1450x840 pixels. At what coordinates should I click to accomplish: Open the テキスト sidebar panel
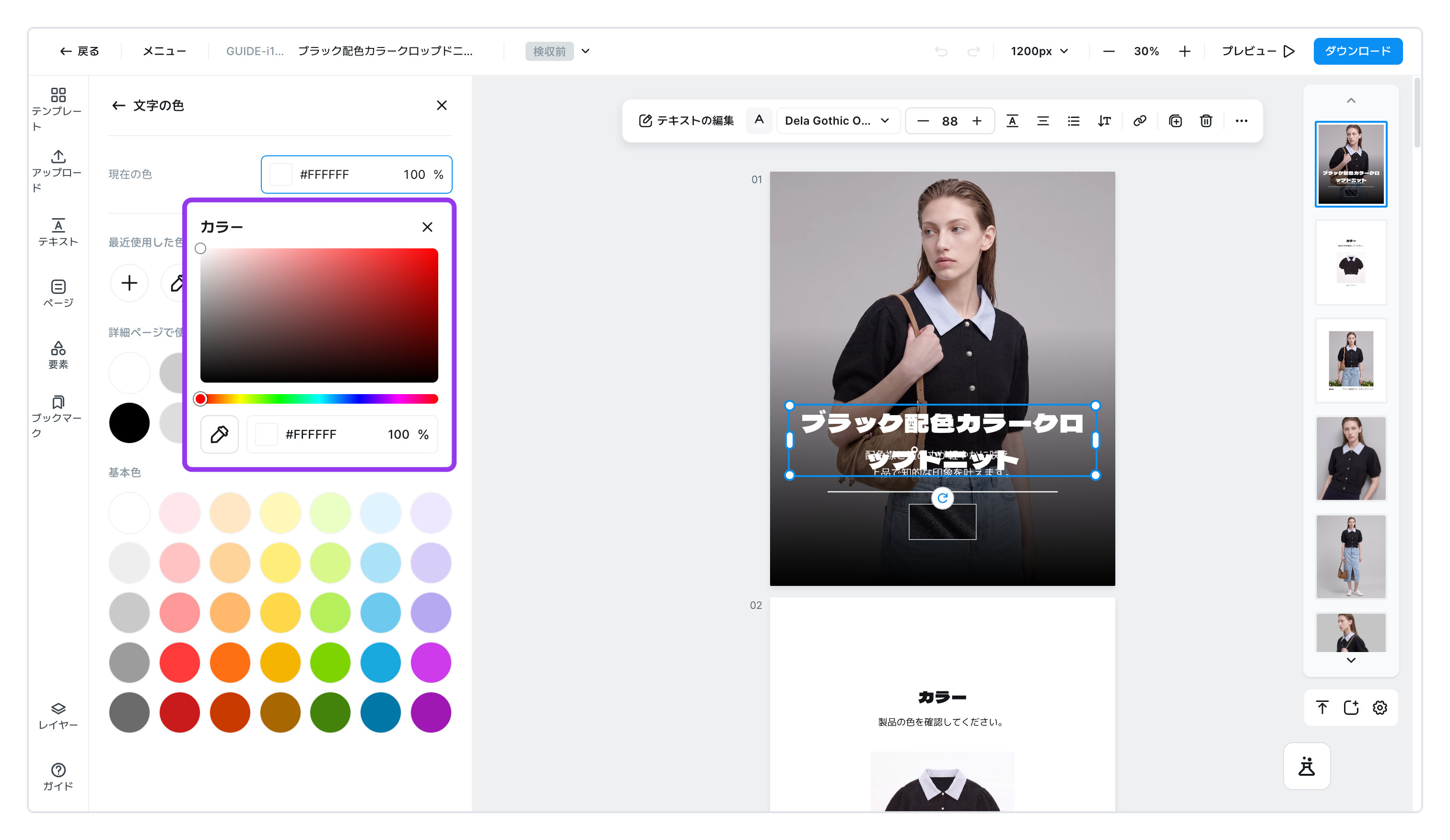click(58, 233)
